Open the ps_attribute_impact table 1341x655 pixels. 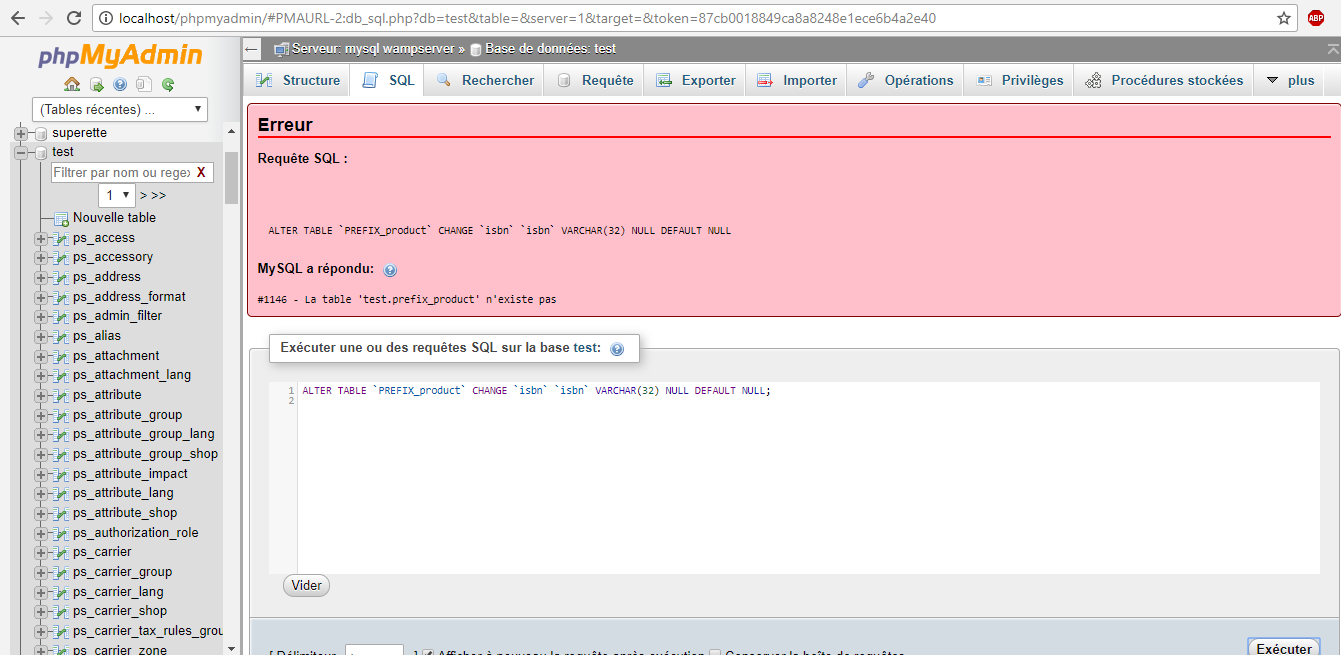130,474
